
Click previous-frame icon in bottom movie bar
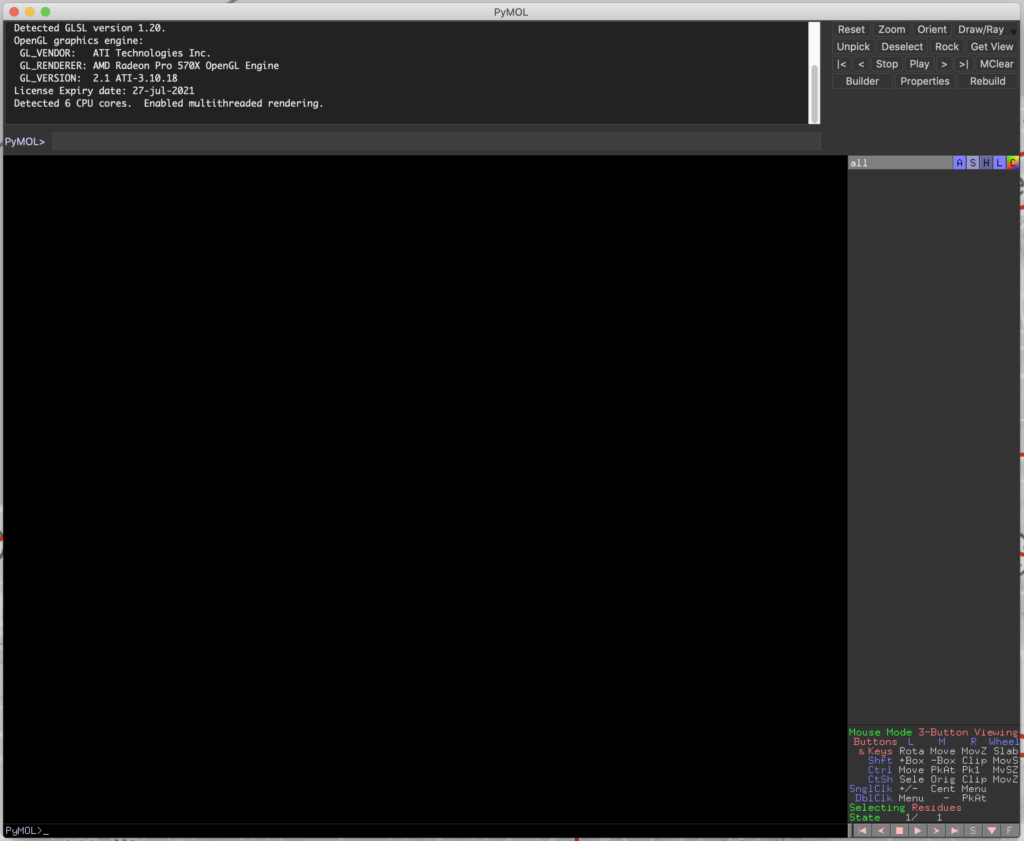click(881, 831)
